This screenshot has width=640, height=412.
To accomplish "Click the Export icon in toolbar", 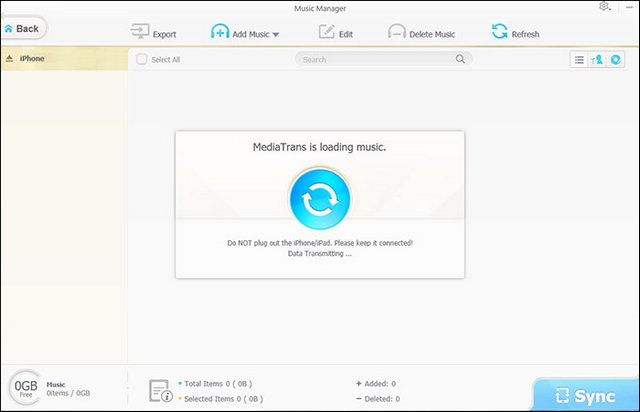I will point(139,33).
